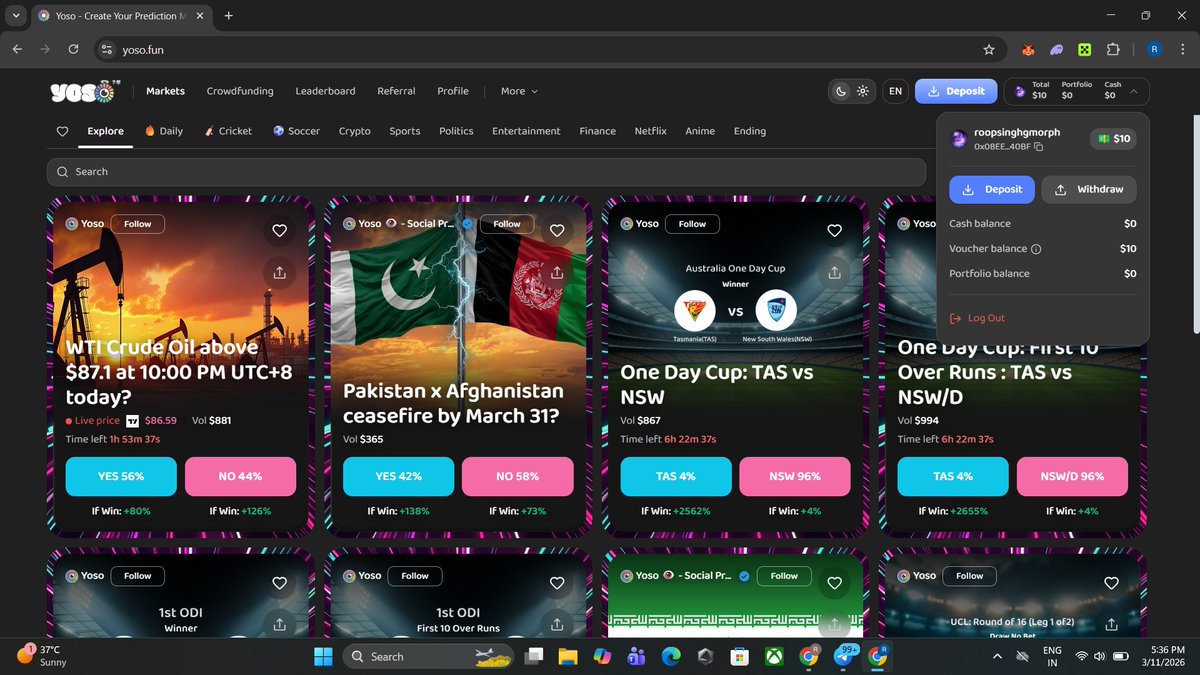Select the Crypto category tab
Viewport: 1200px width, 675px height.
(354, 131)
